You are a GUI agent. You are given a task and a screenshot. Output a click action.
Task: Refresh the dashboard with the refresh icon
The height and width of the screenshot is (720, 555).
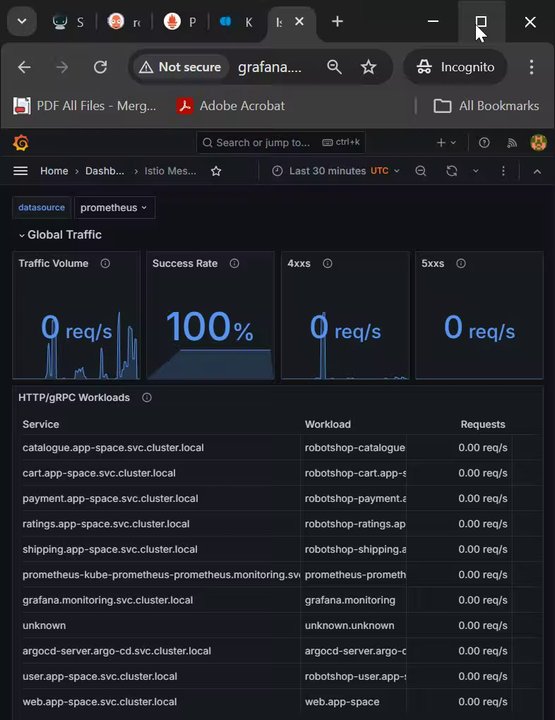point(452,171)
